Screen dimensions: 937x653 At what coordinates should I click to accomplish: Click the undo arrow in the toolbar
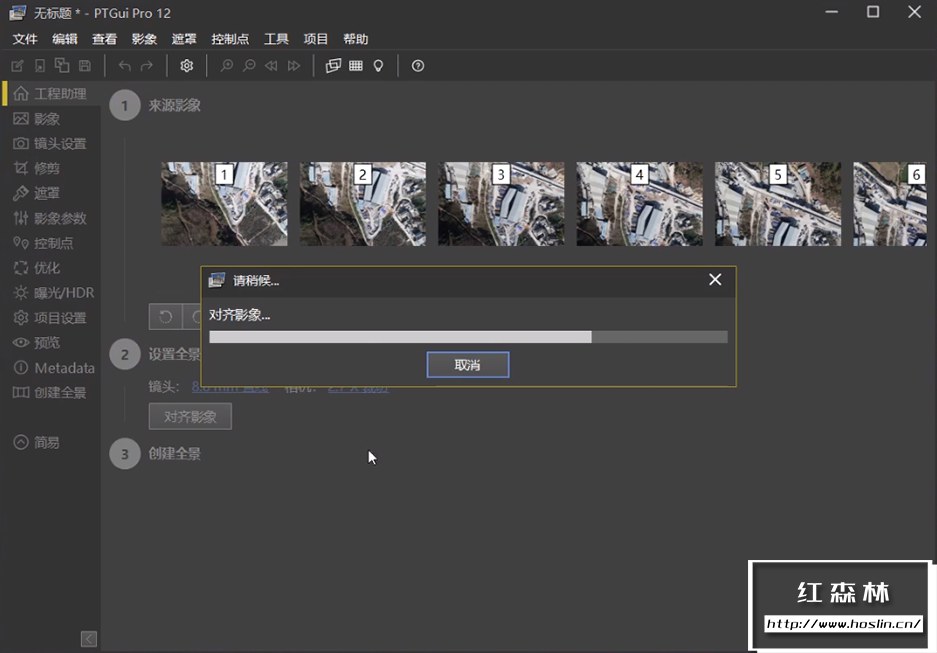point(125,66)
